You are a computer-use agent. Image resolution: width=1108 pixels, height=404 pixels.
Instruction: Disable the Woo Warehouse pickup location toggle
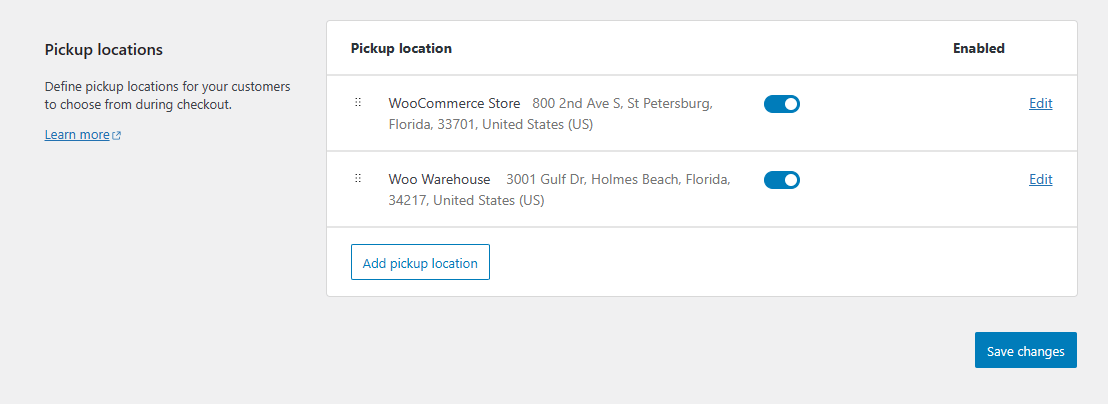[x=782, y=179]
